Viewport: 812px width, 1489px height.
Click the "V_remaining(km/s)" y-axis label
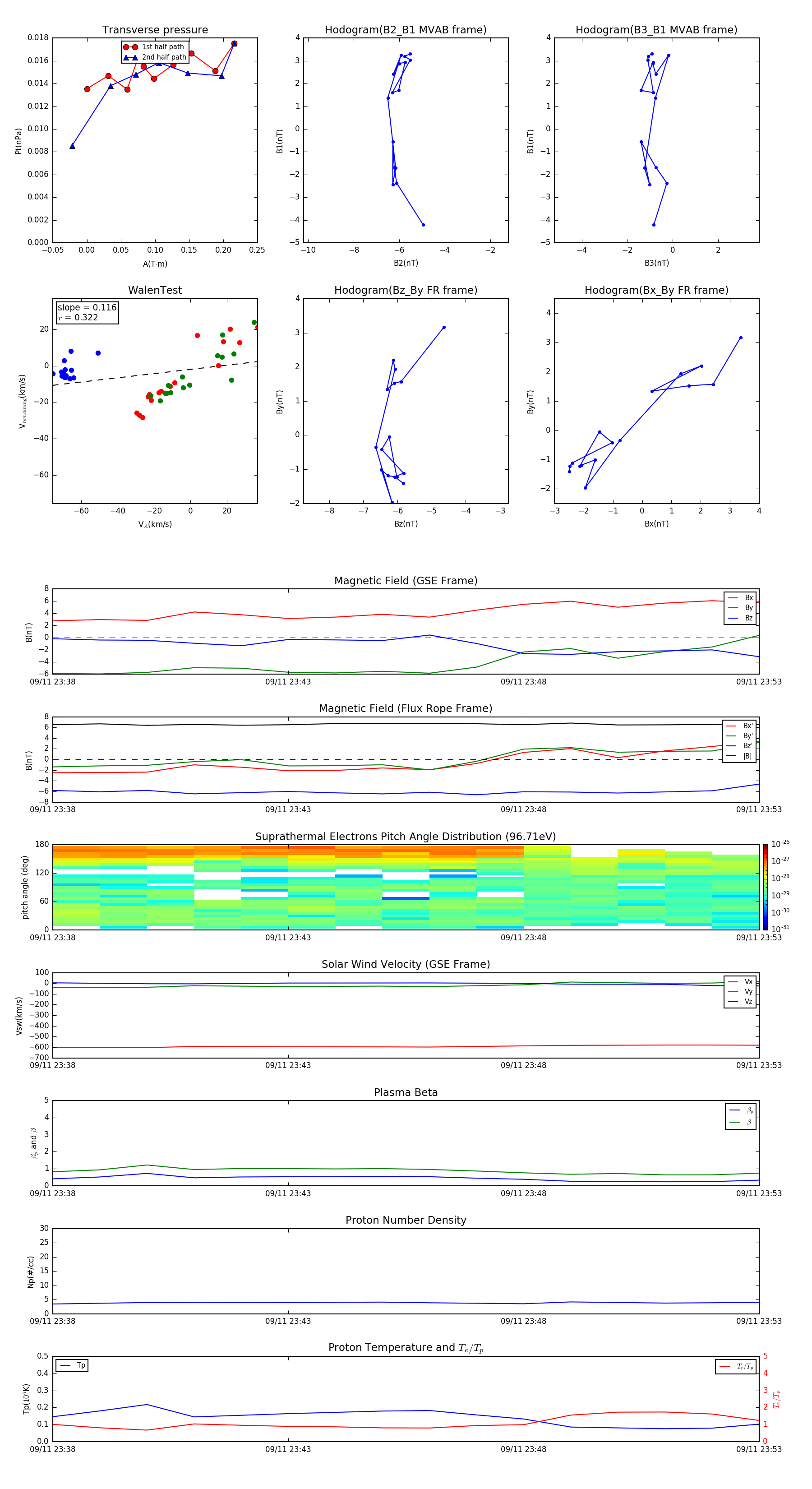[x=22, y=401]
